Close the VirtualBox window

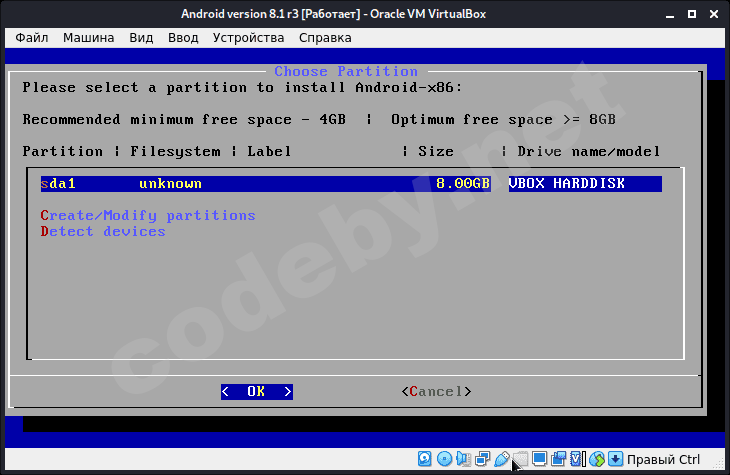tap(714, 14)
